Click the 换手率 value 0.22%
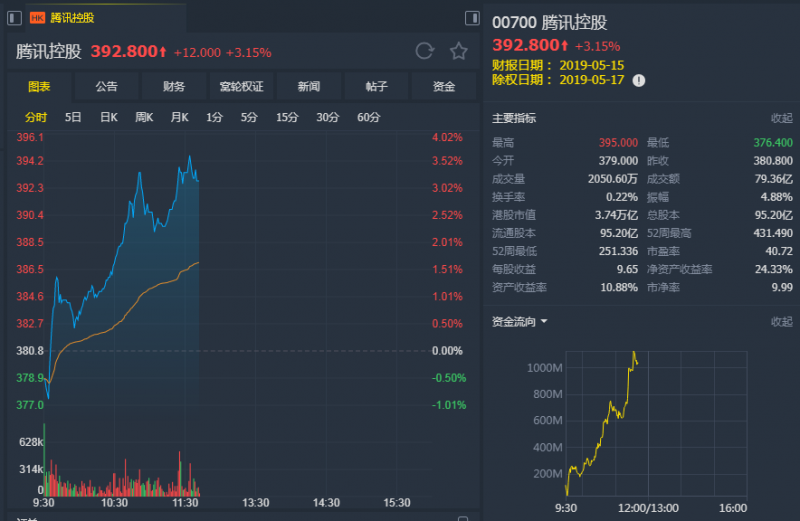The height and width of the screenshot is (521, 800). [622, 197]
